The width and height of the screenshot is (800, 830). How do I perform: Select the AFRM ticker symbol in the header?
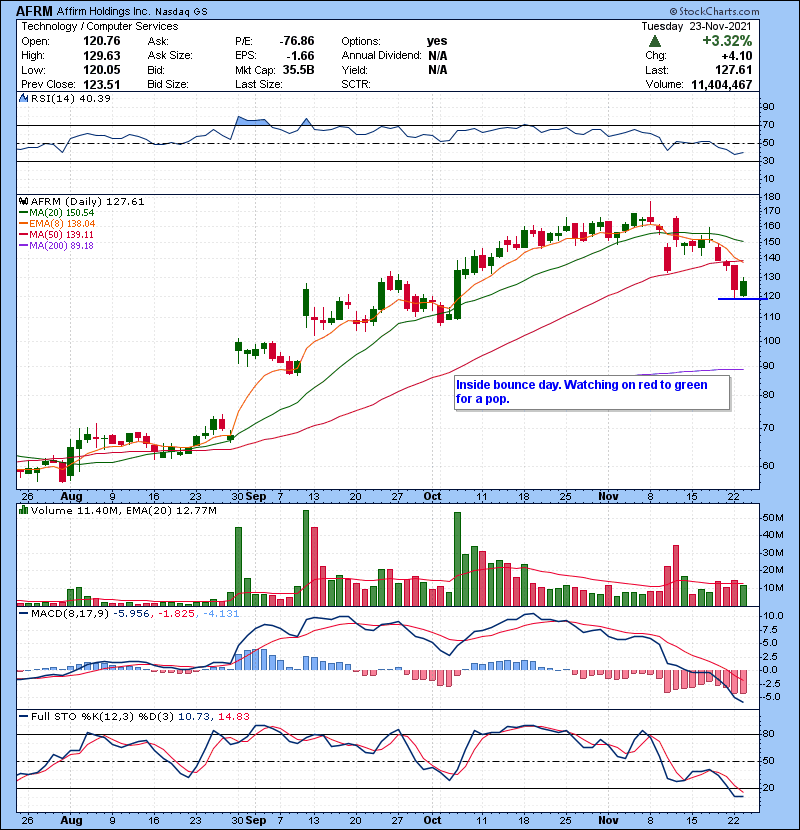click(x=34, y=11)
